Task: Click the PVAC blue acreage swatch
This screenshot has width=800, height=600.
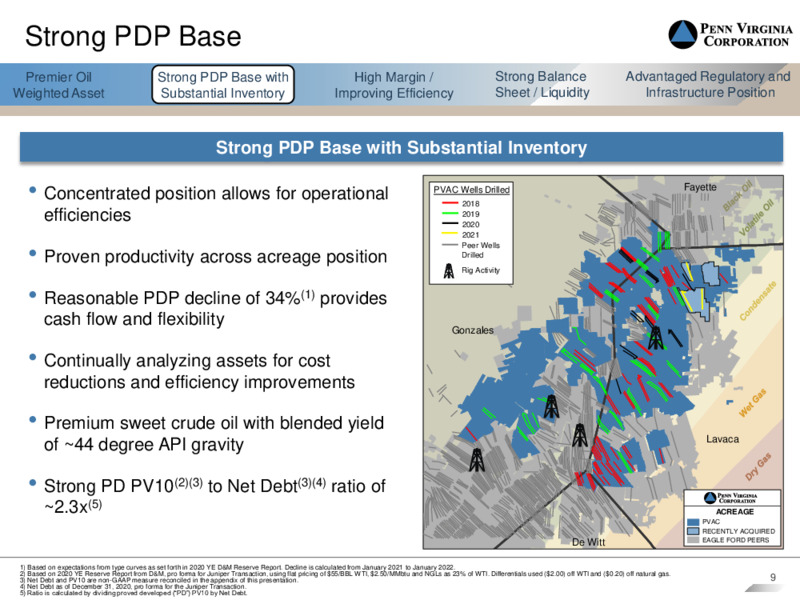Action: pyautogui.click(x=693, y=522)
